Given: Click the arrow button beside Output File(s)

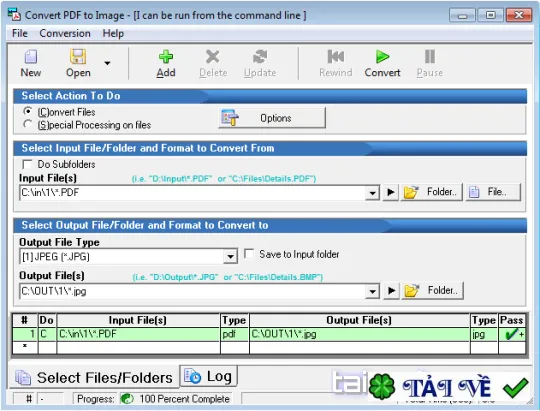Looking at the screenshot, I should point(391,291).
